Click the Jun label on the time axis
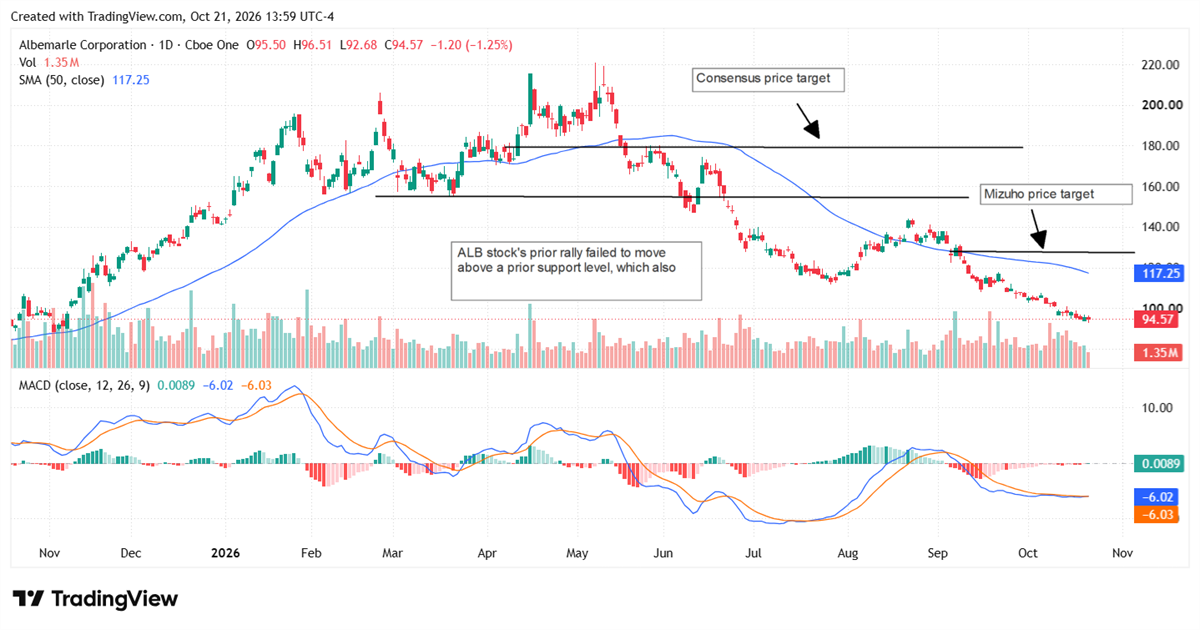 (664, 551)
